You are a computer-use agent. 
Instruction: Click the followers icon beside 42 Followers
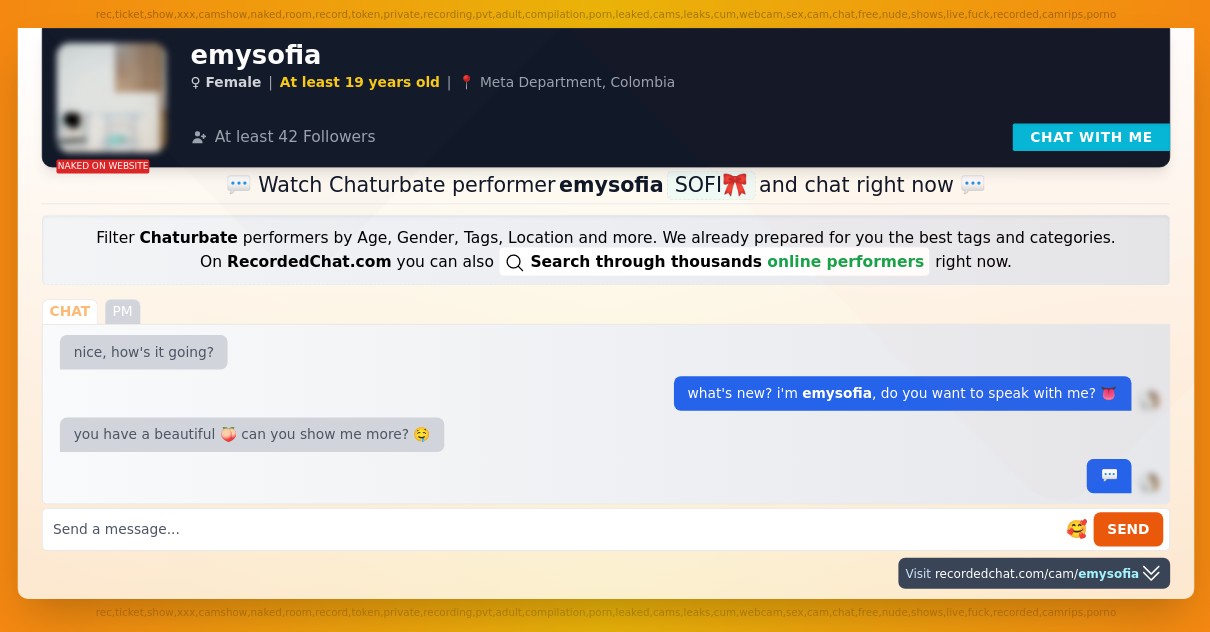click(x=199, y=137)
